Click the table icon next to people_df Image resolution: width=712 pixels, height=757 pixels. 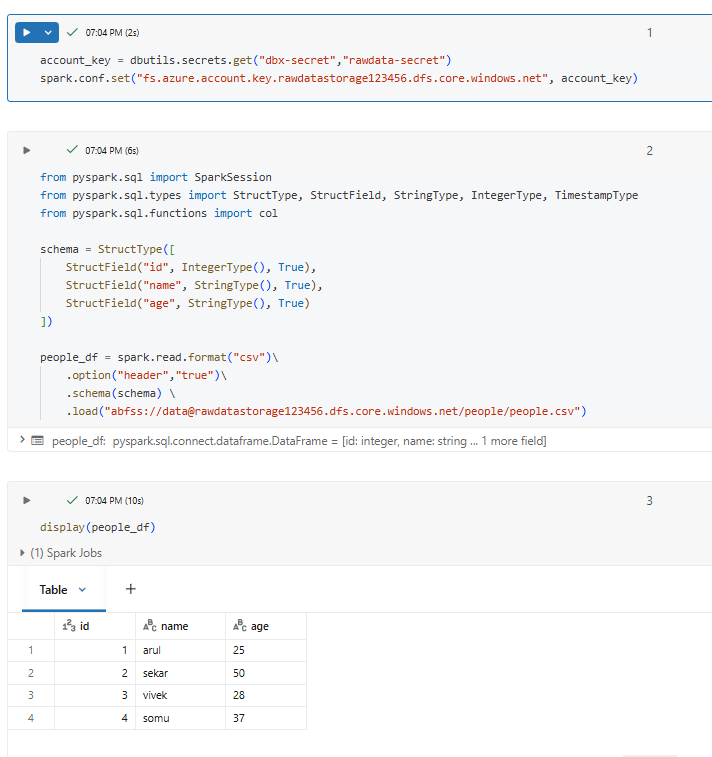tap(38, 441)
